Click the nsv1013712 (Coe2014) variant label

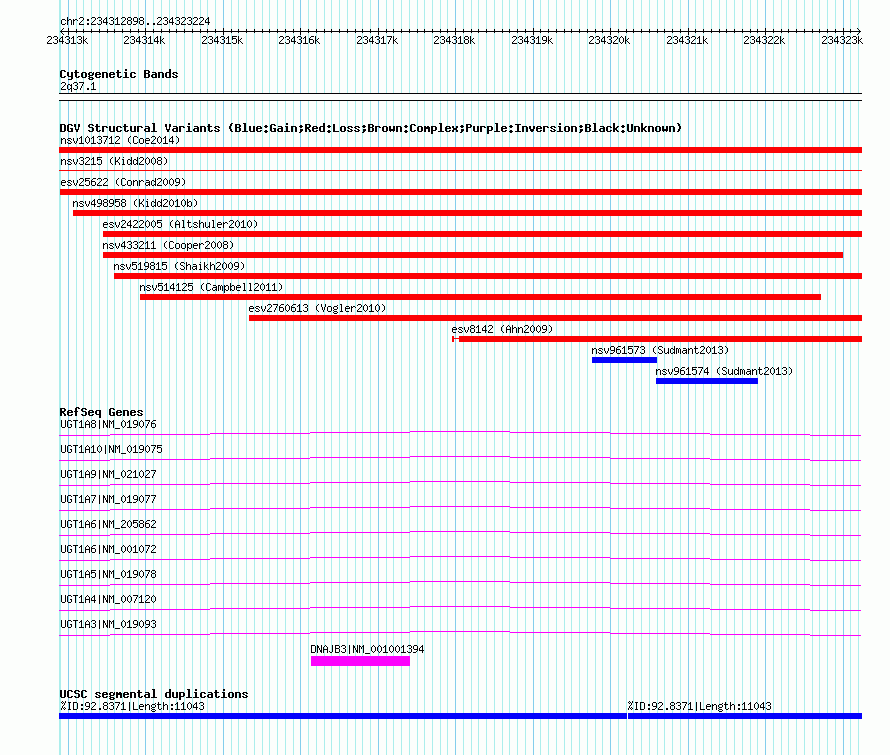coord(120,140)
